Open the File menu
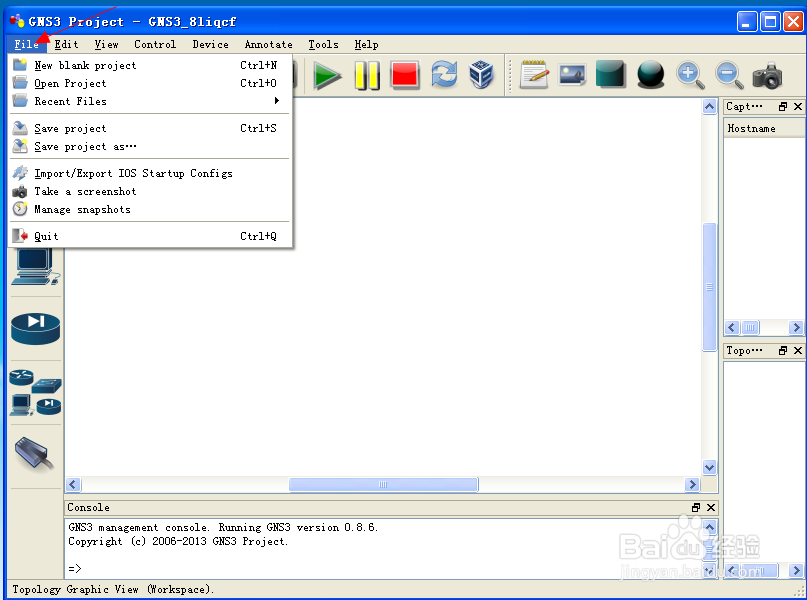Screen dimensions: 807x600 click(x=27, y=45)
